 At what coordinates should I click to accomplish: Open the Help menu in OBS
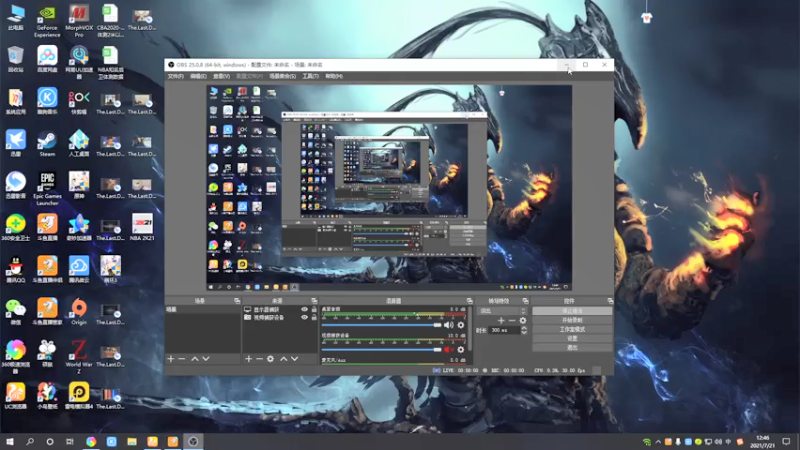pyautogui.click(x=334, y=76)
